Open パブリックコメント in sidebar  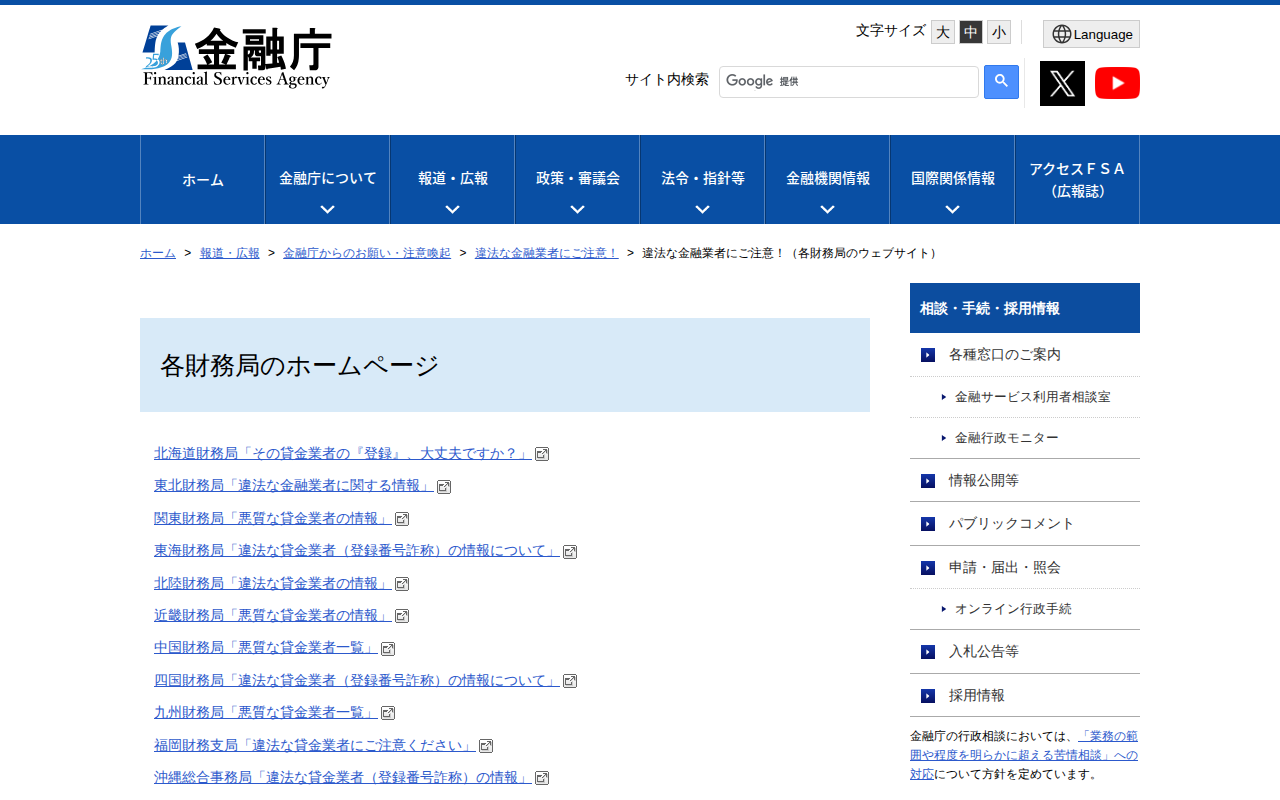(x=1025, y=524)
